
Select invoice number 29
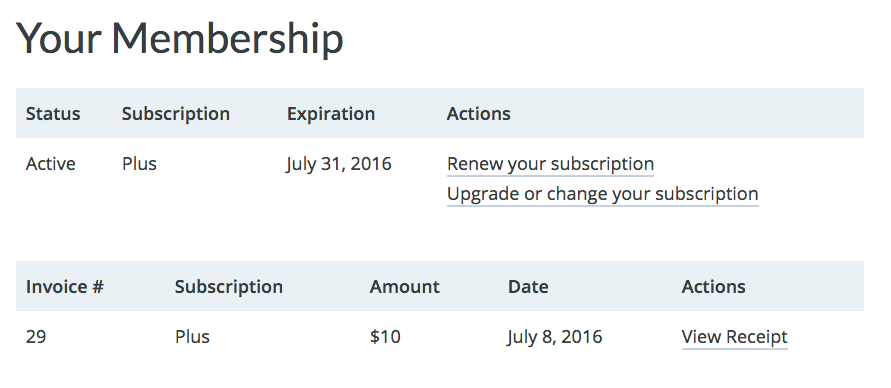tap(36, 337)
